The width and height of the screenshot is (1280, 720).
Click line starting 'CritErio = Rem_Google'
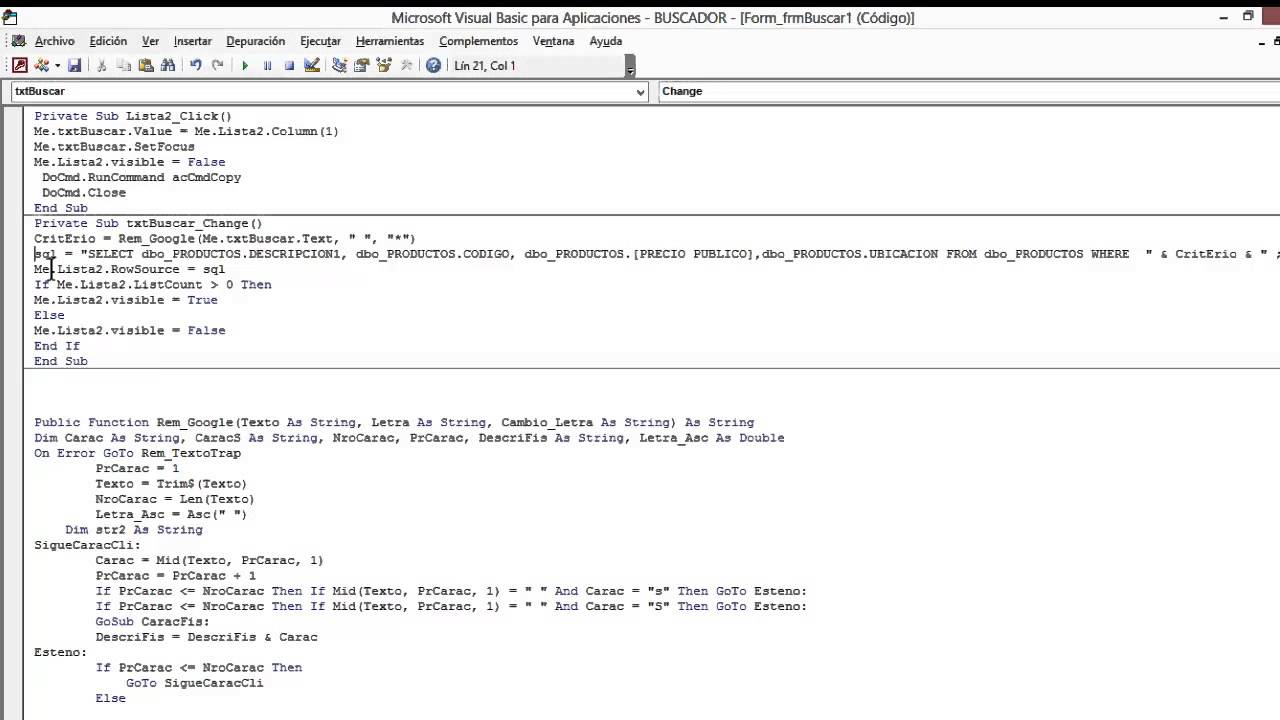[x=225, y=239]
